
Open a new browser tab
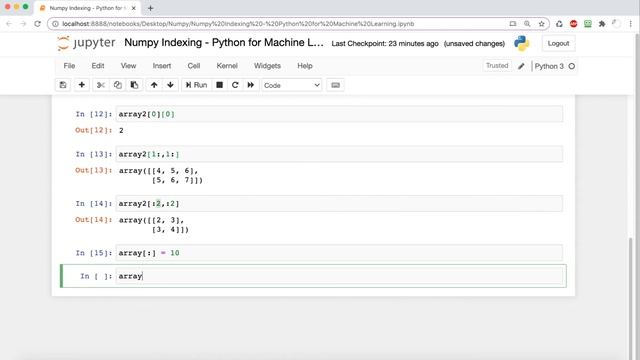pyautogui.click(x=150, y=8)
